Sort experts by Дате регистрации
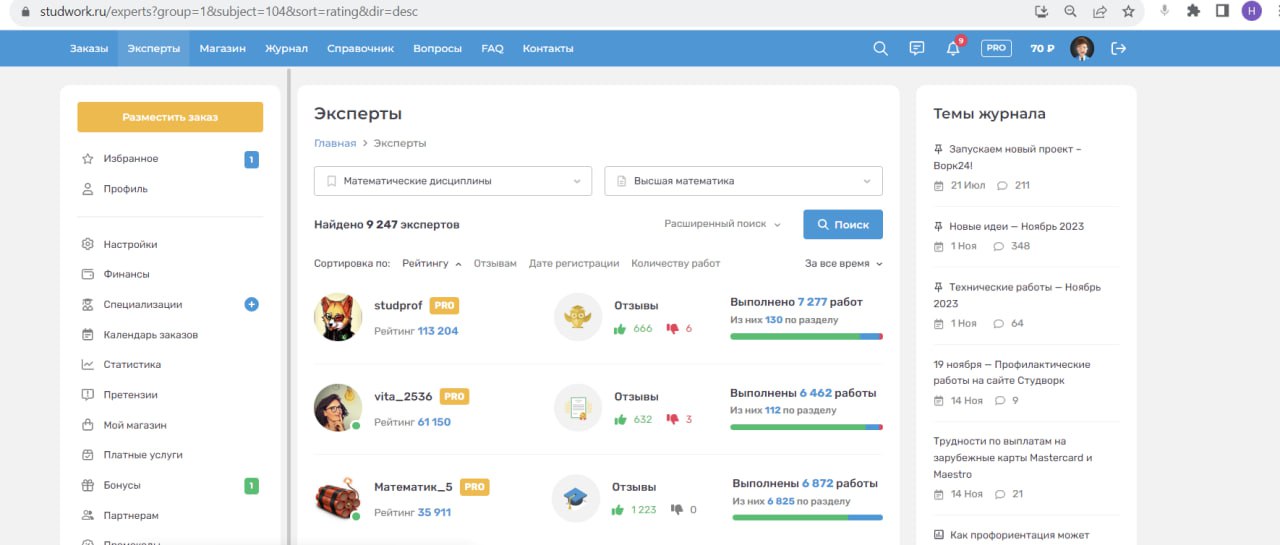This screenshot has height=545, width=1280. tap(574, 264)
